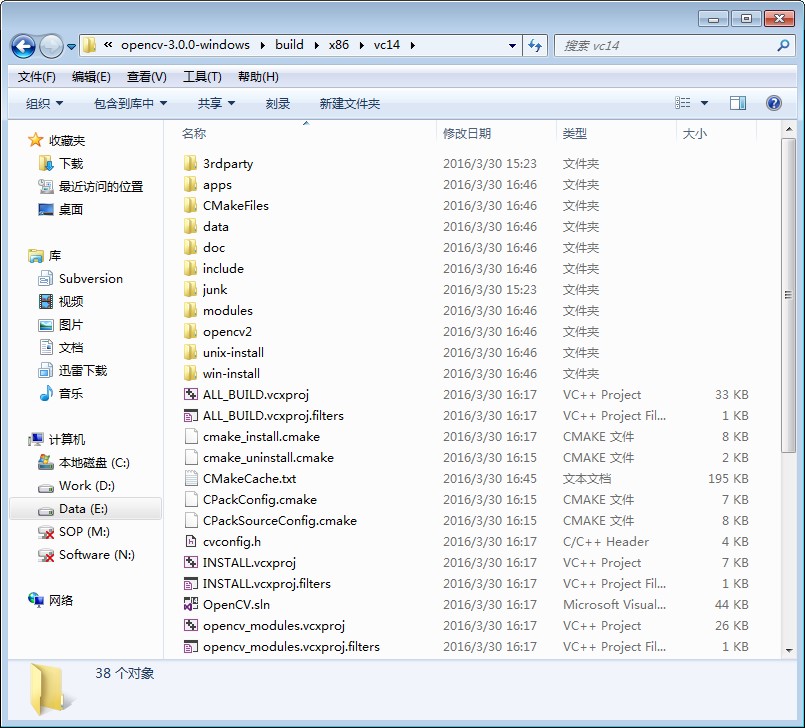The height and width of the screenshot is (728, 805).
Task: Click the file list vertical scrollbar thumb
Action: [x=788, y=295]
